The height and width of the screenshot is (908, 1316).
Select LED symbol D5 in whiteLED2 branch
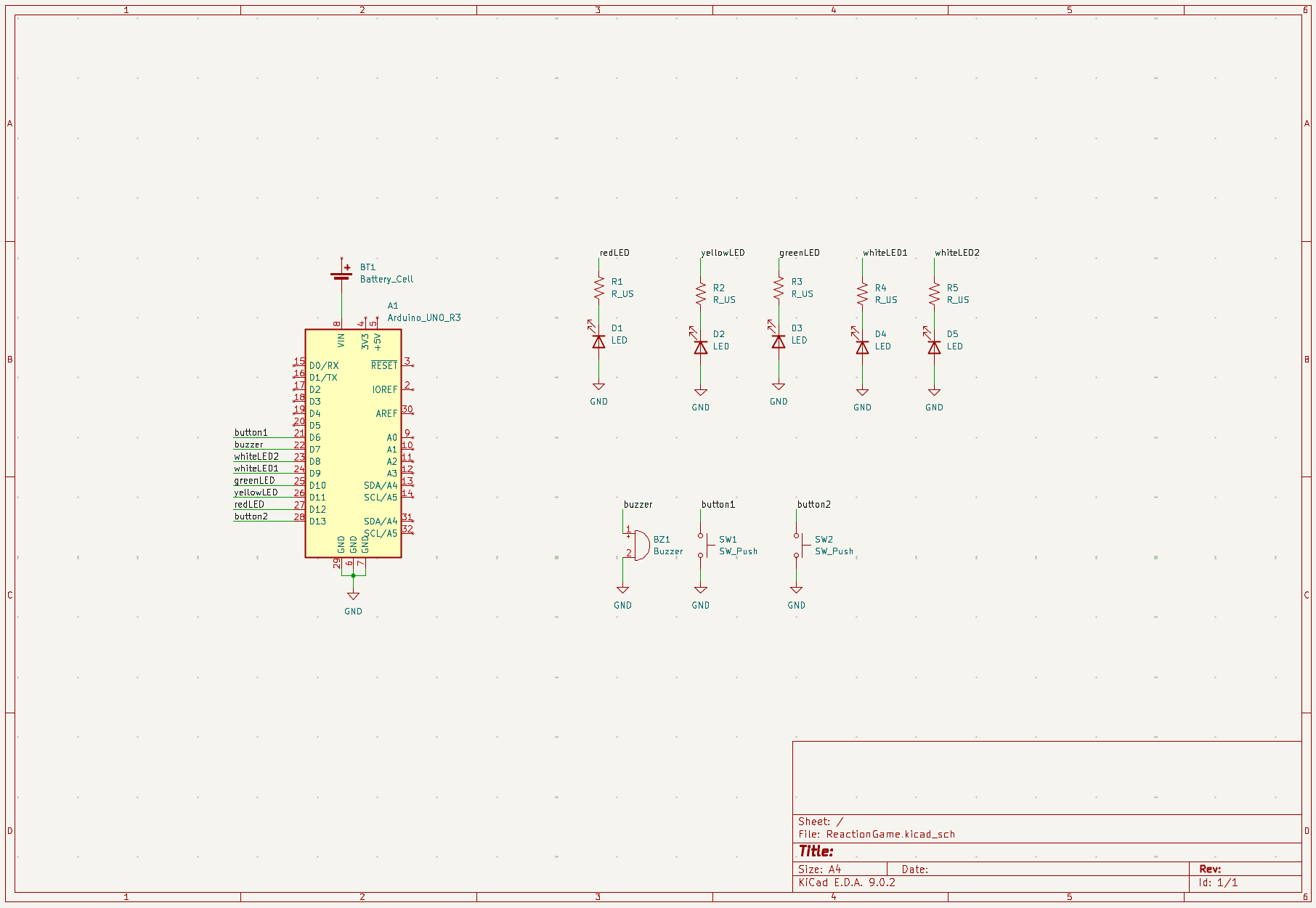935,347
